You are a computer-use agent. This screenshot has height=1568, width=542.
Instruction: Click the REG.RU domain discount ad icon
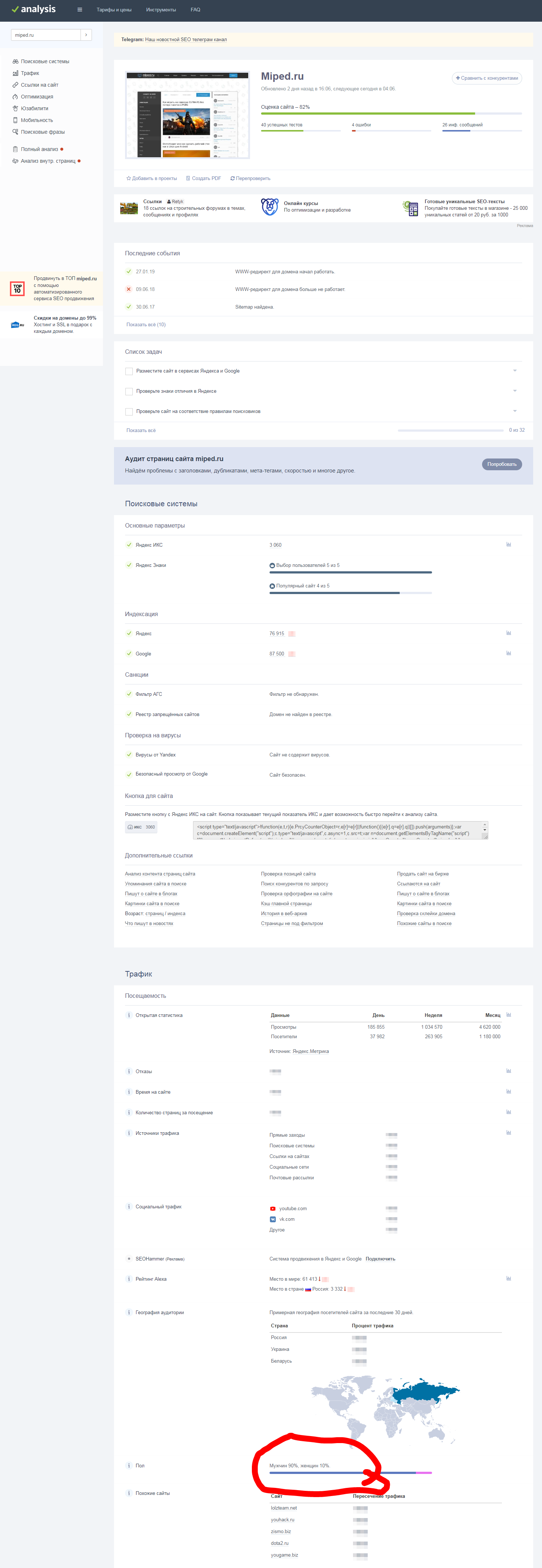pos(18,324)
